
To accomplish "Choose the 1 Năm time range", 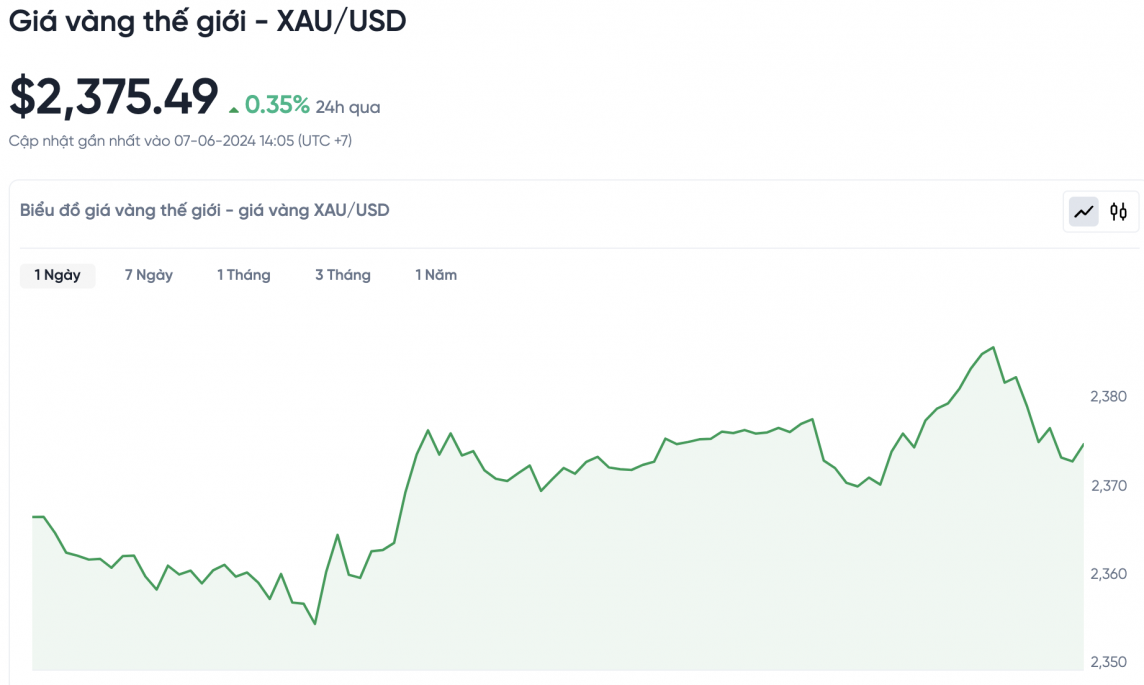I will 436,275.
